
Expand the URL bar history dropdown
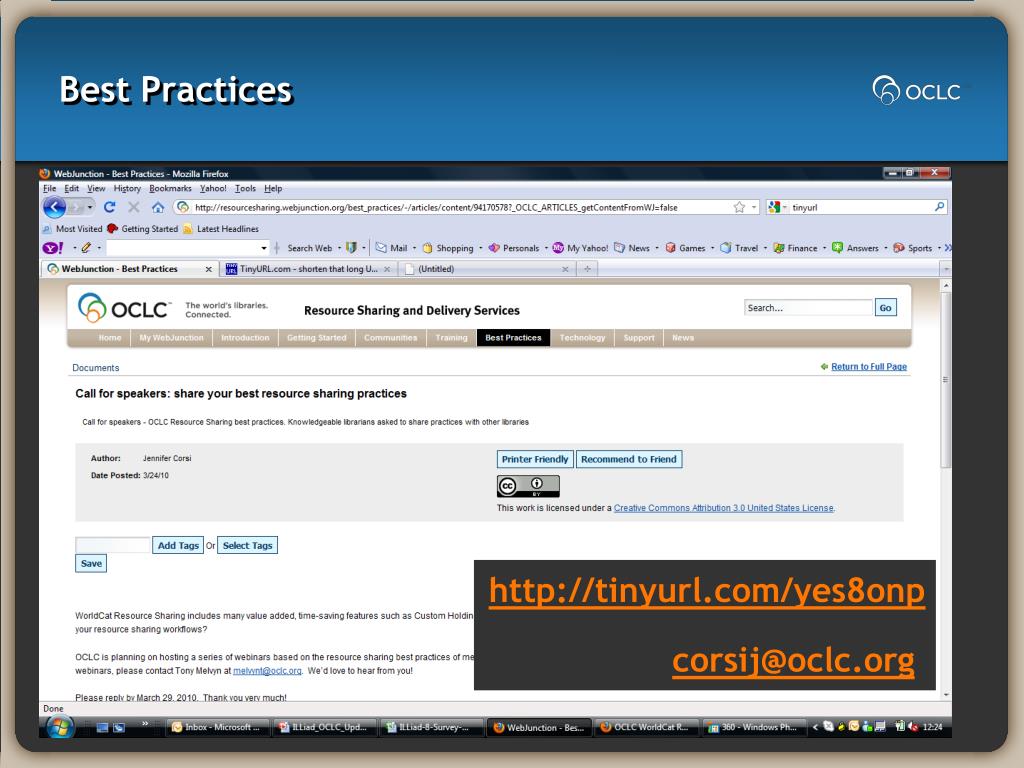pyautogui.click(x=754, y=207)
